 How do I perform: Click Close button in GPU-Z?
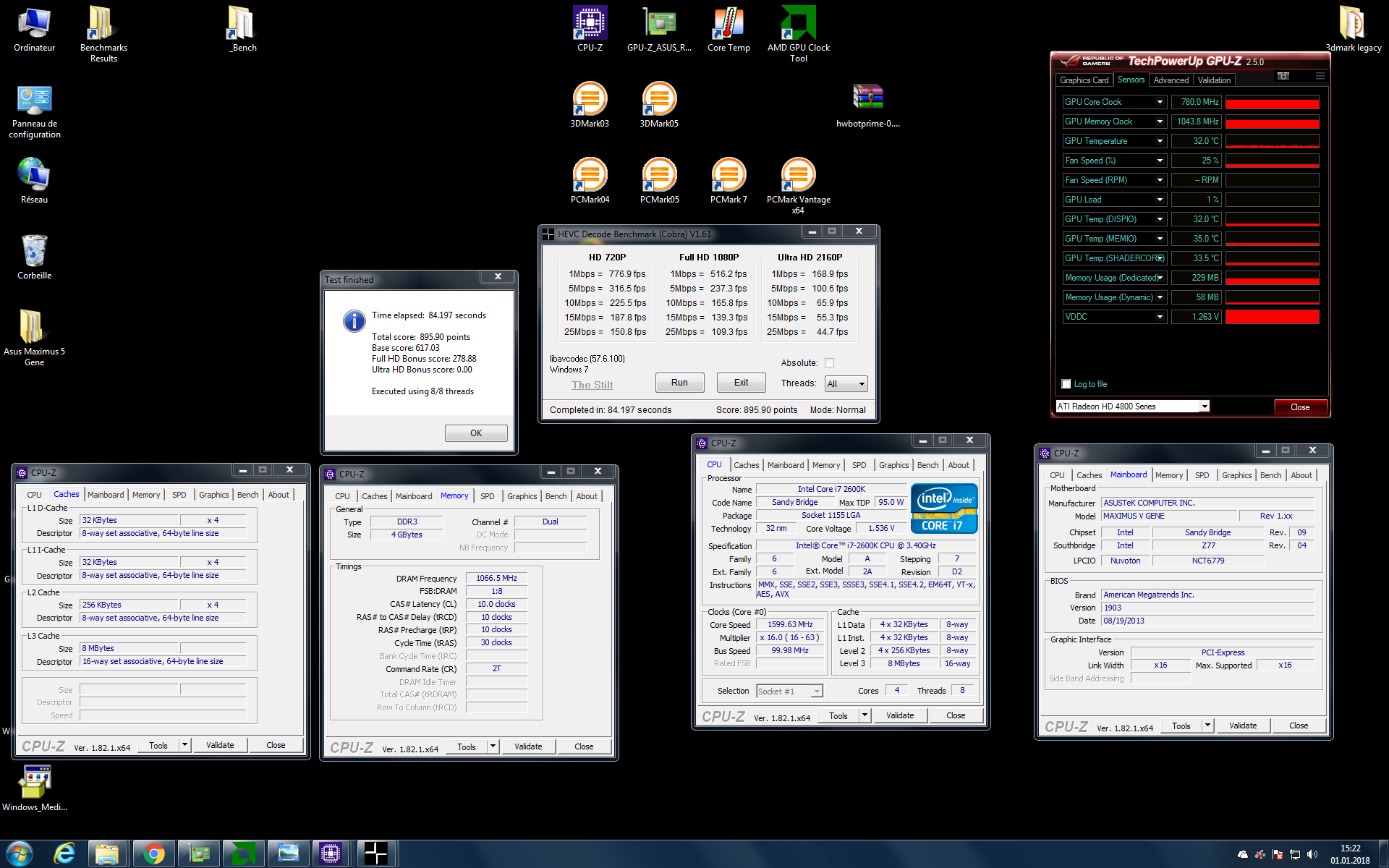[1300, 407]
